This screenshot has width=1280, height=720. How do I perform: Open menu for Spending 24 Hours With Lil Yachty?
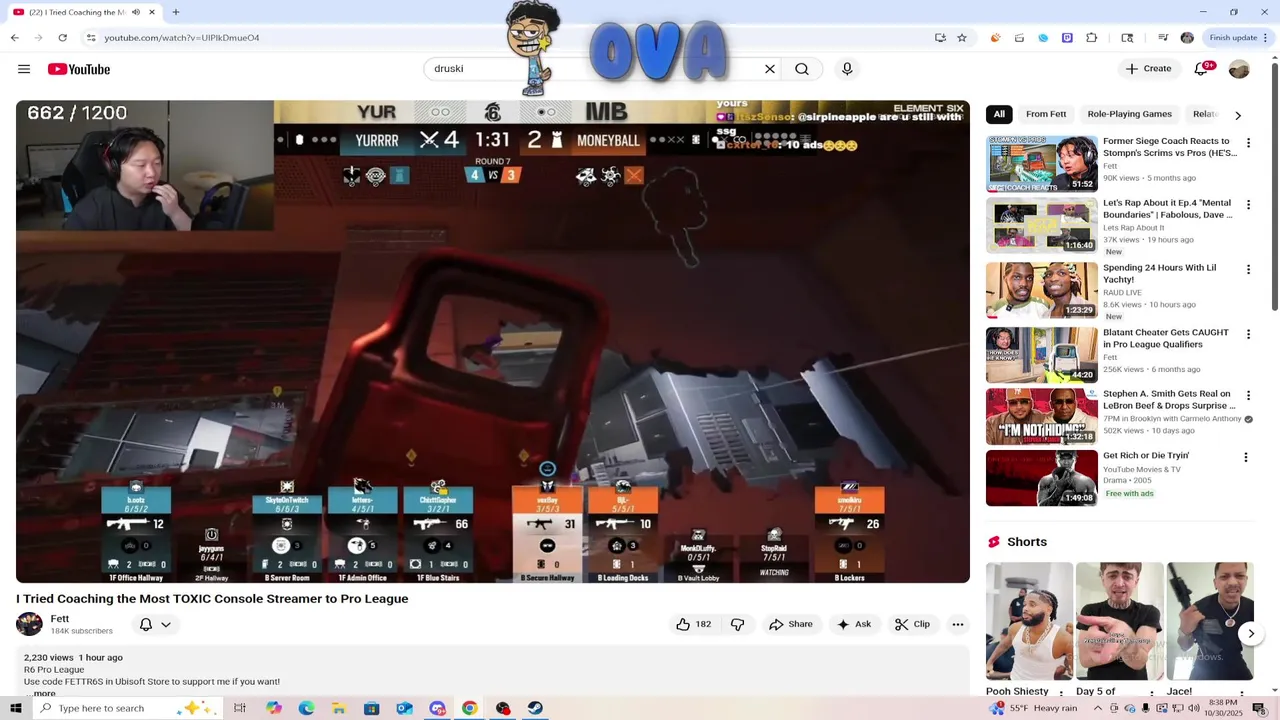pyautogui.click(x=1248, y=270)
